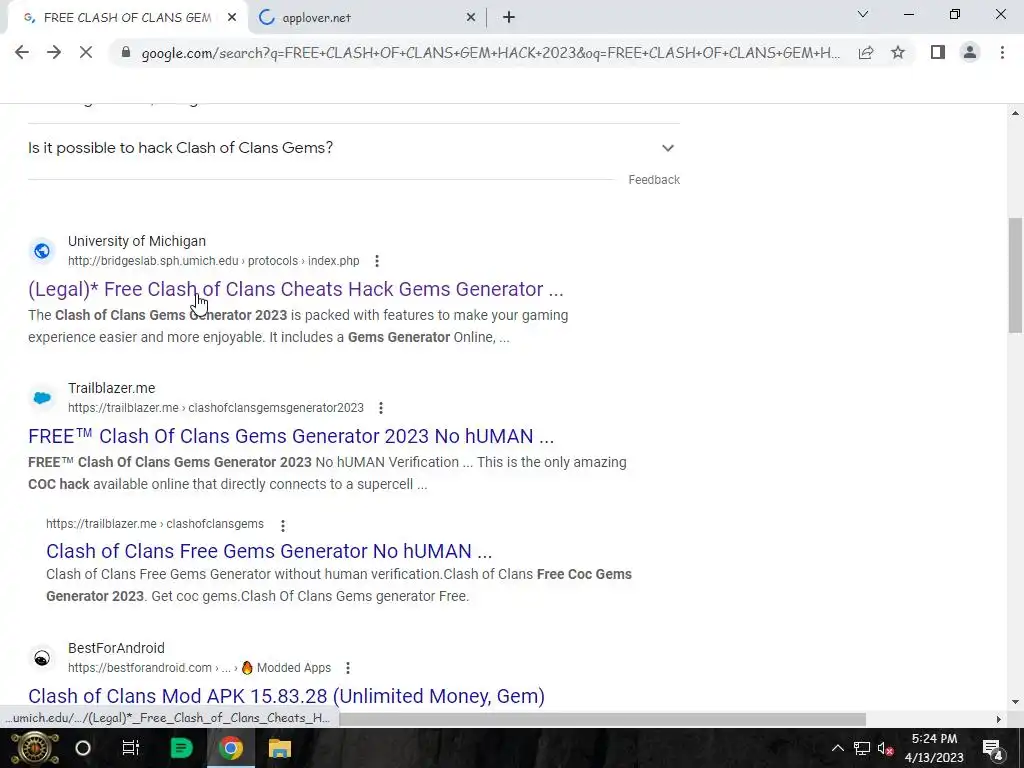The image size is (1024, 768).
Task: Click the trailblazer.me clashofclansgemsgenerator2023 URL text
Action: (x=216, y=408)
